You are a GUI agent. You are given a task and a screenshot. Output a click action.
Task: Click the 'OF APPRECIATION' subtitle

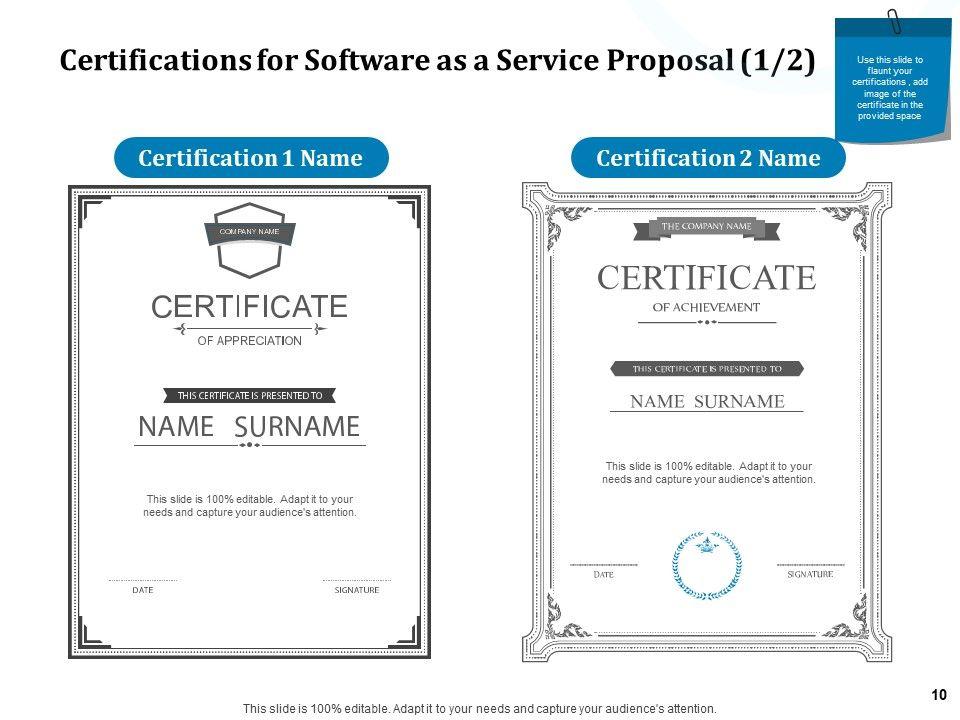click(249, 341)
